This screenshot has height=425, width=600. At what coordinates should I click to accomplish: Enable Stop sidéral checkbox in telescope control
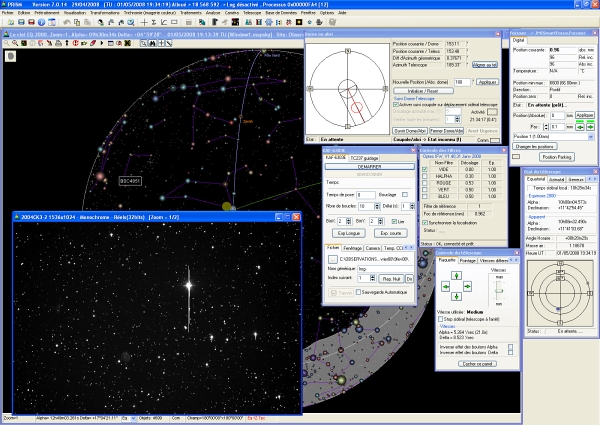click(440, 319)
